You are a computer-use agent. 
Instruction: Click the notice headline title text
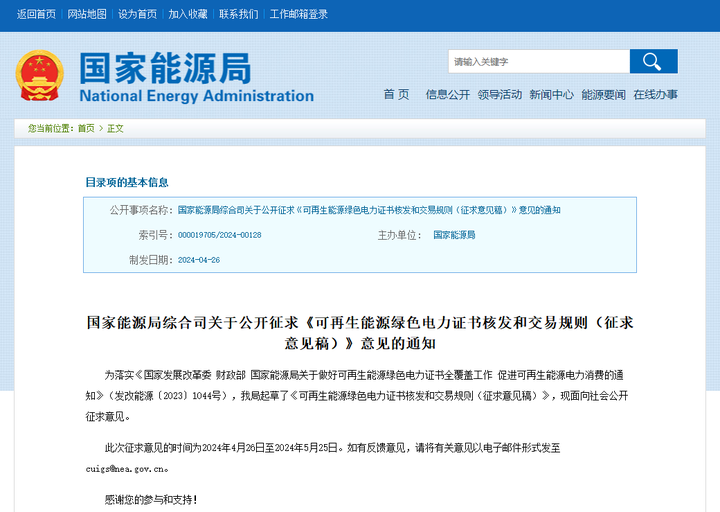pyautogui.click(x=360, y=332)
